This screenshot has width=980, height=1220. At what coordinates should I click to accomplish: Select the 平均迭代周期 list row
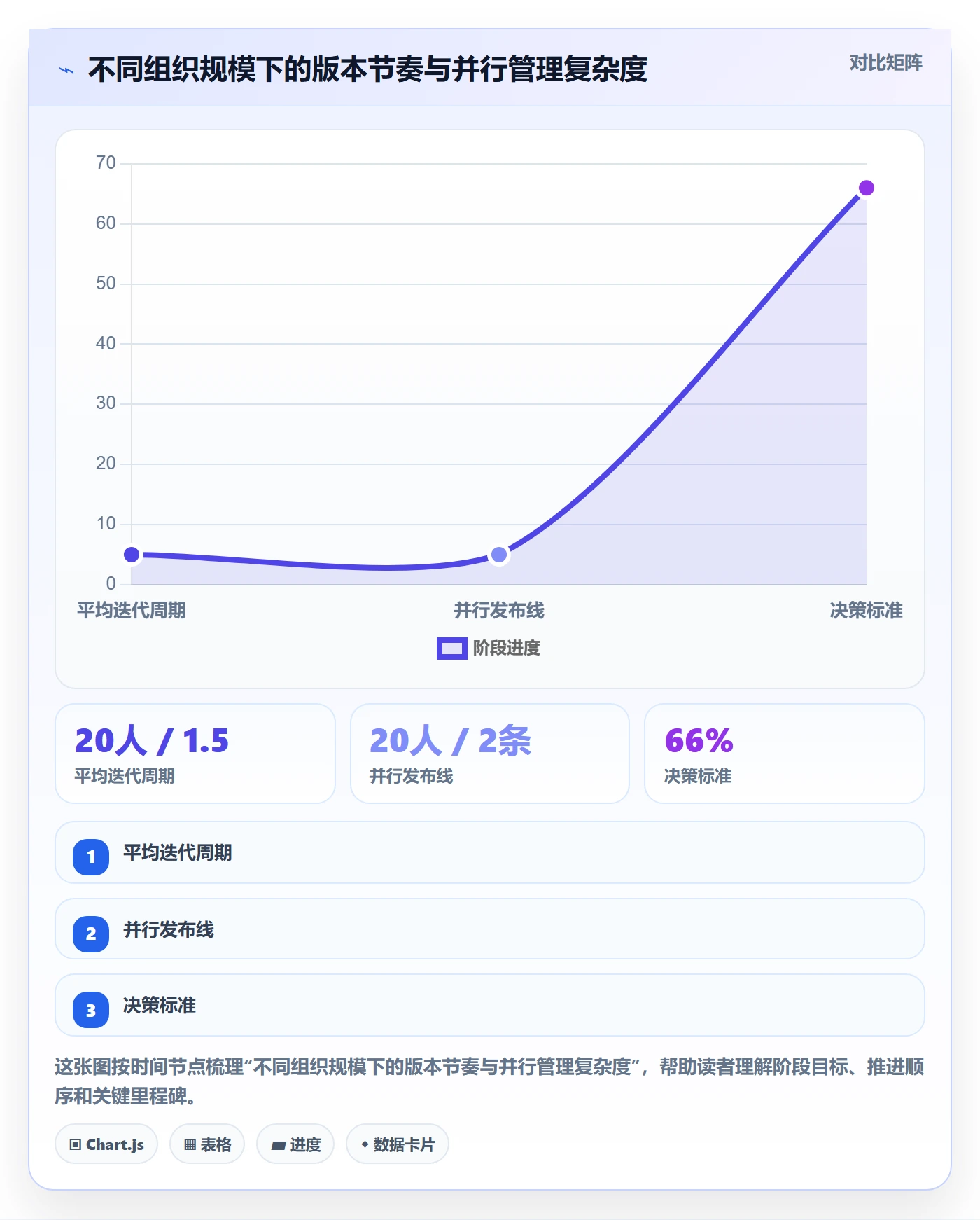click(490, 852)
